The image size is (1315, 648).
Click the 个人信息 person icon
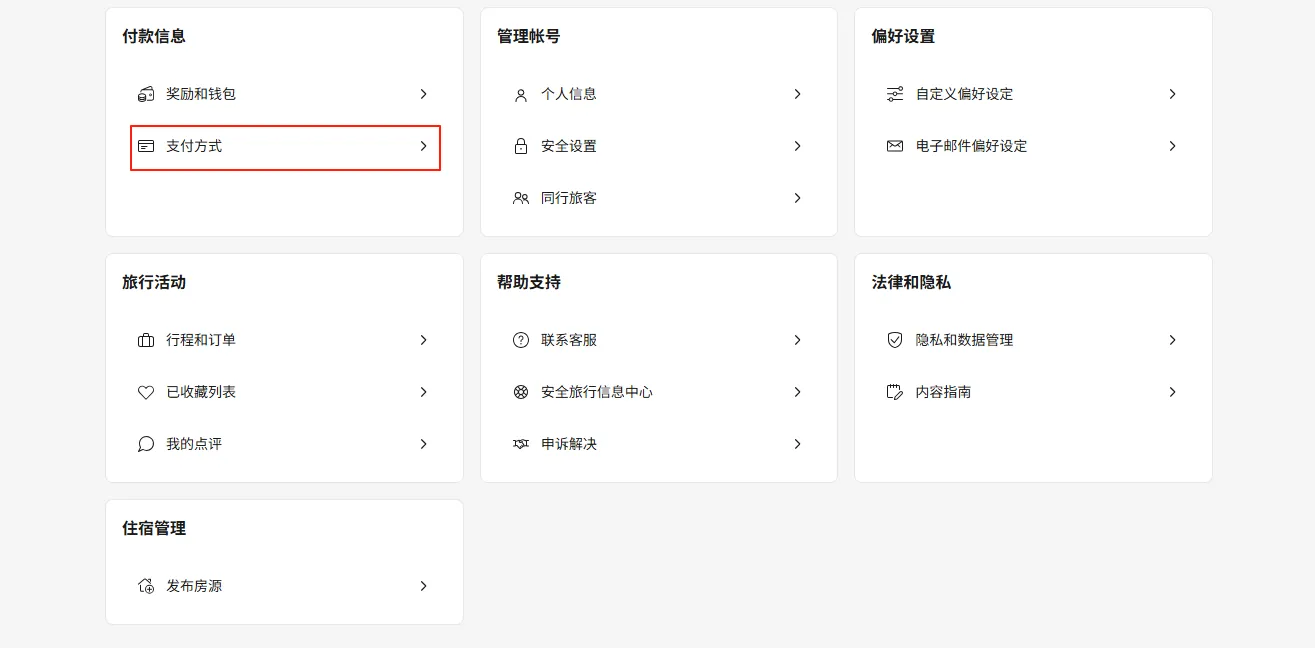[x=520, y=94]
